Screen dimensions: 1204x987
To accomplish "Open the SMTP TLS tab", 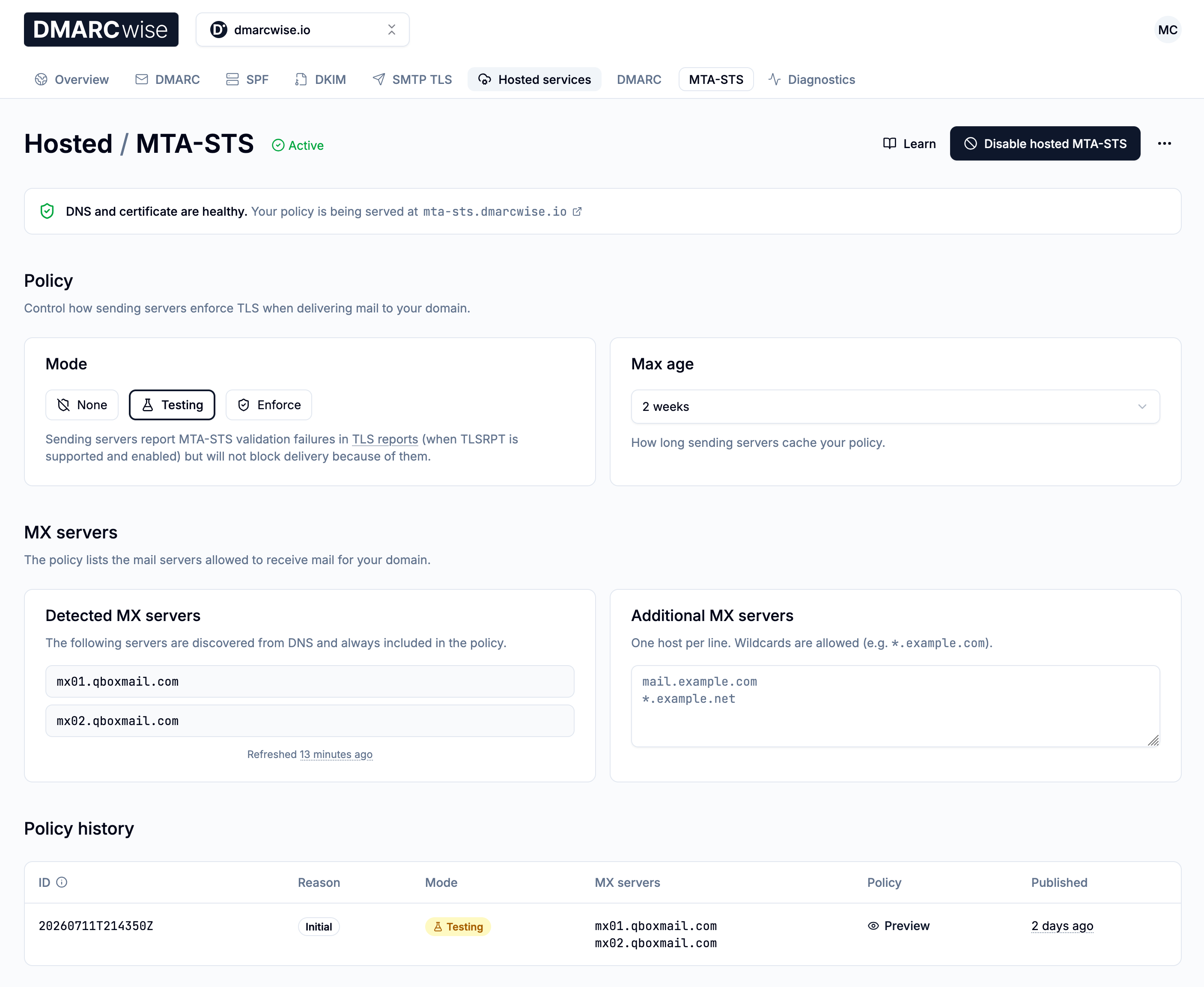I will tap(412, 80).
